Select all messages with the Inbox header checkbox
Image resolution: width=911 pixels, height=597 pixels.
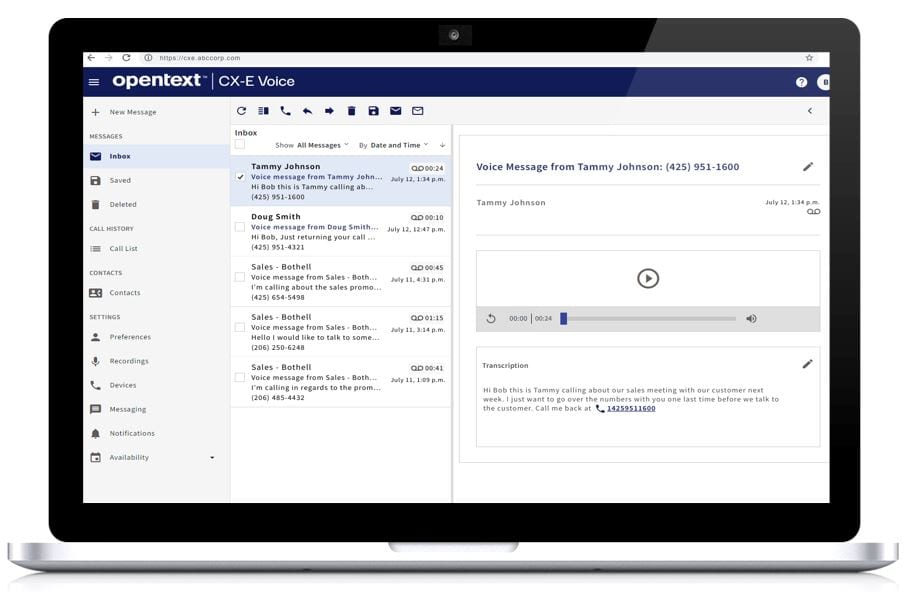point(240,145)
